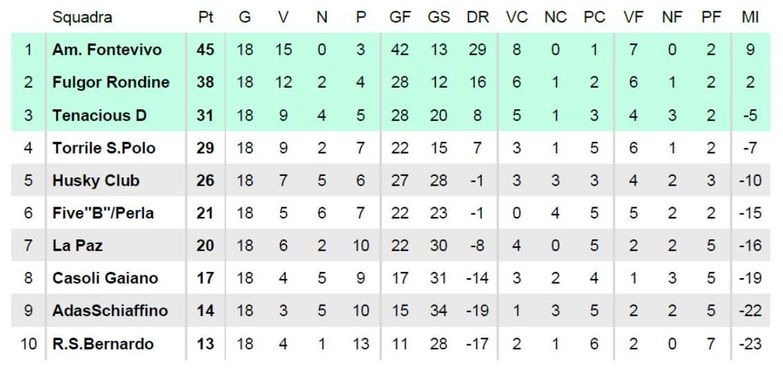Click the Five"B"/Perla team name
This screenshot has width=783, height=375.
coord(103,213)
